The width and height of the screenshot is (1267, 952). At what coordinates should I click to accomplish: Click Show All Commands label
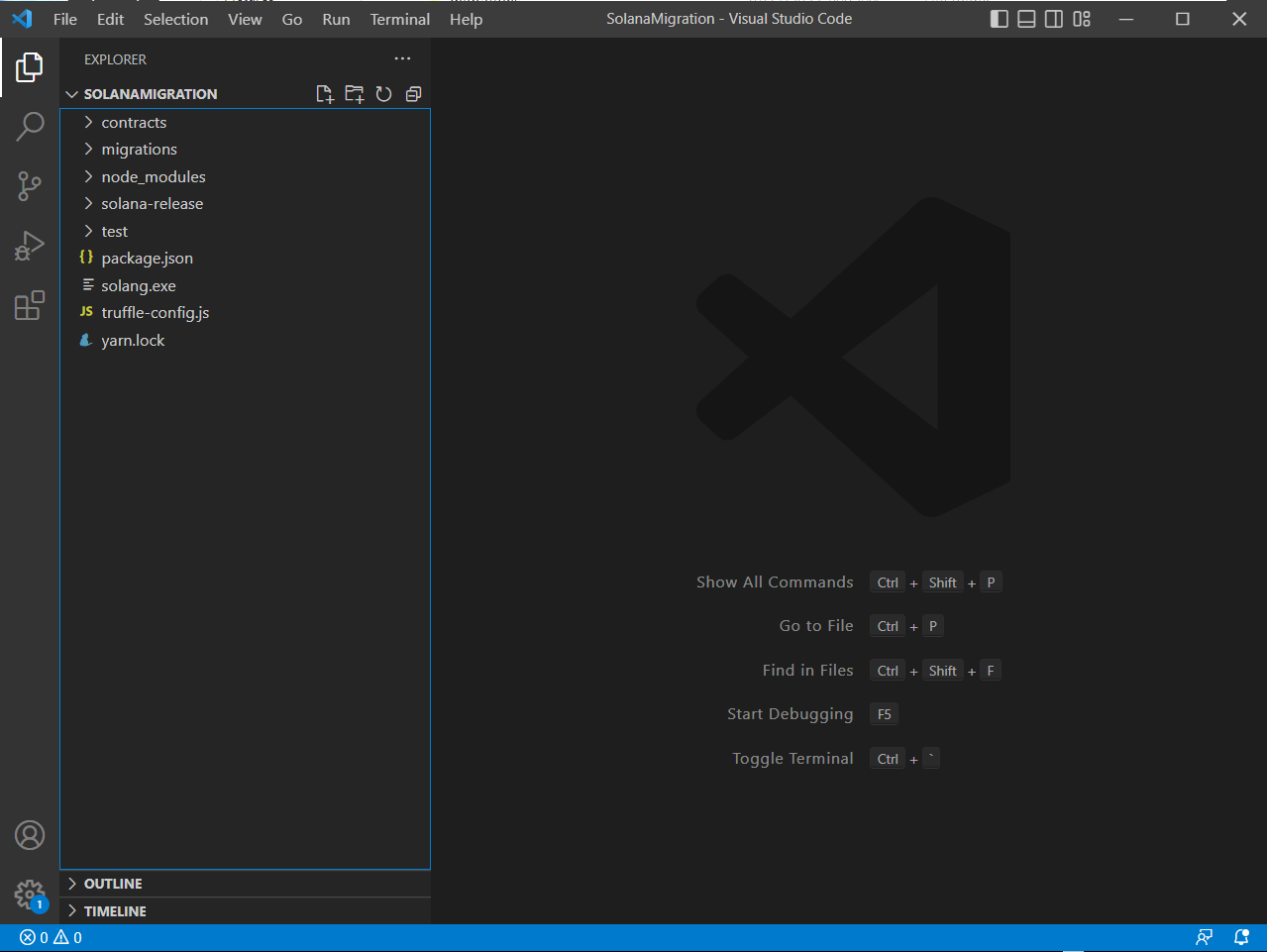point(775,582)
